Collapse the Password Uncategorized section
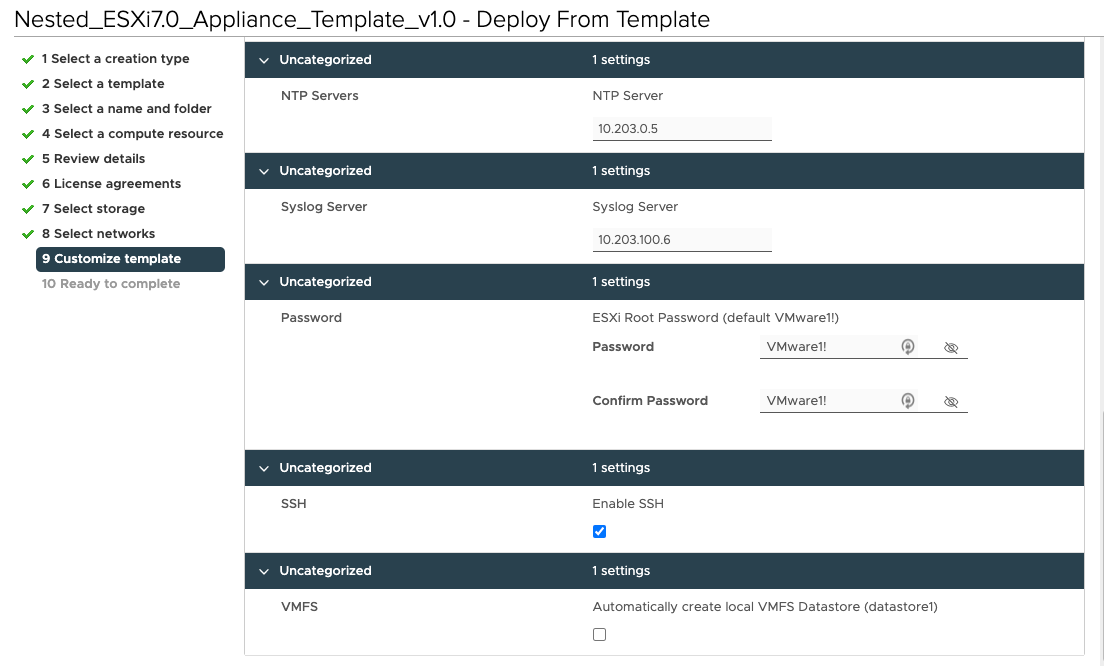Viewport: 1104px width, 670px height. point(264,282)
